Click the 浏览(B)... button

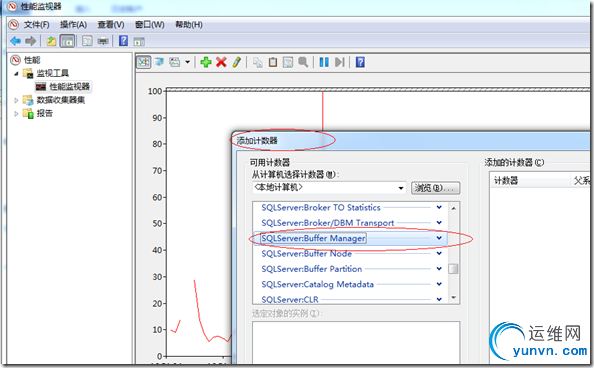pyautogui.click(x=436, y=188)
